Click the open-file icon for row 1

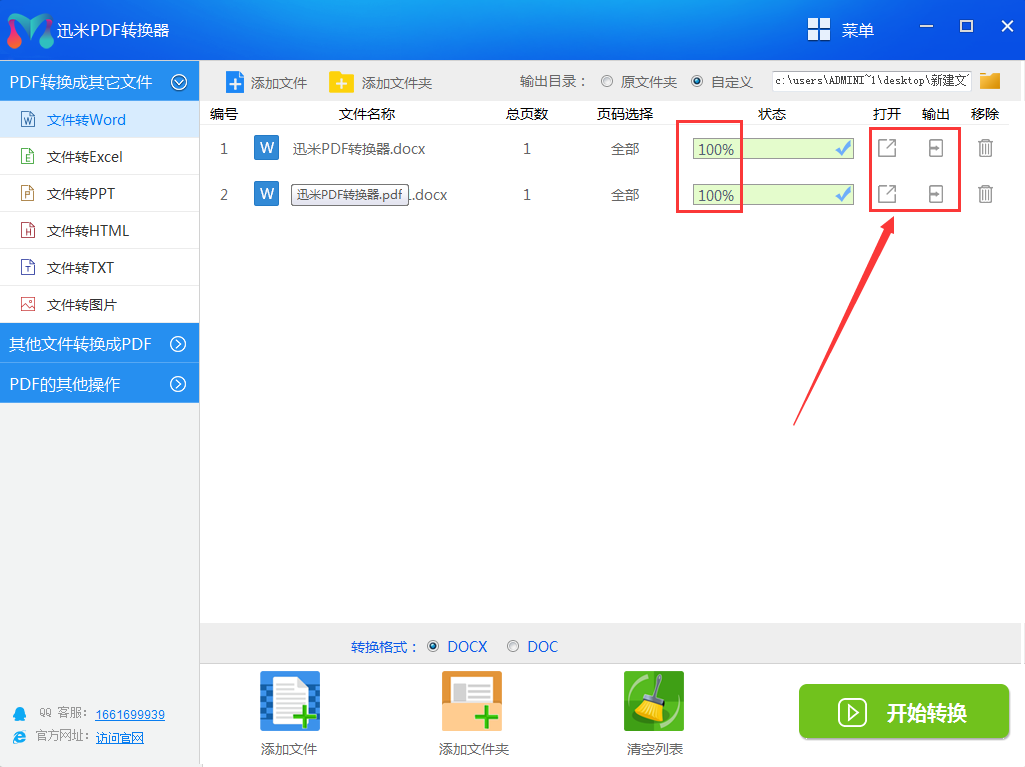(887, 148)
